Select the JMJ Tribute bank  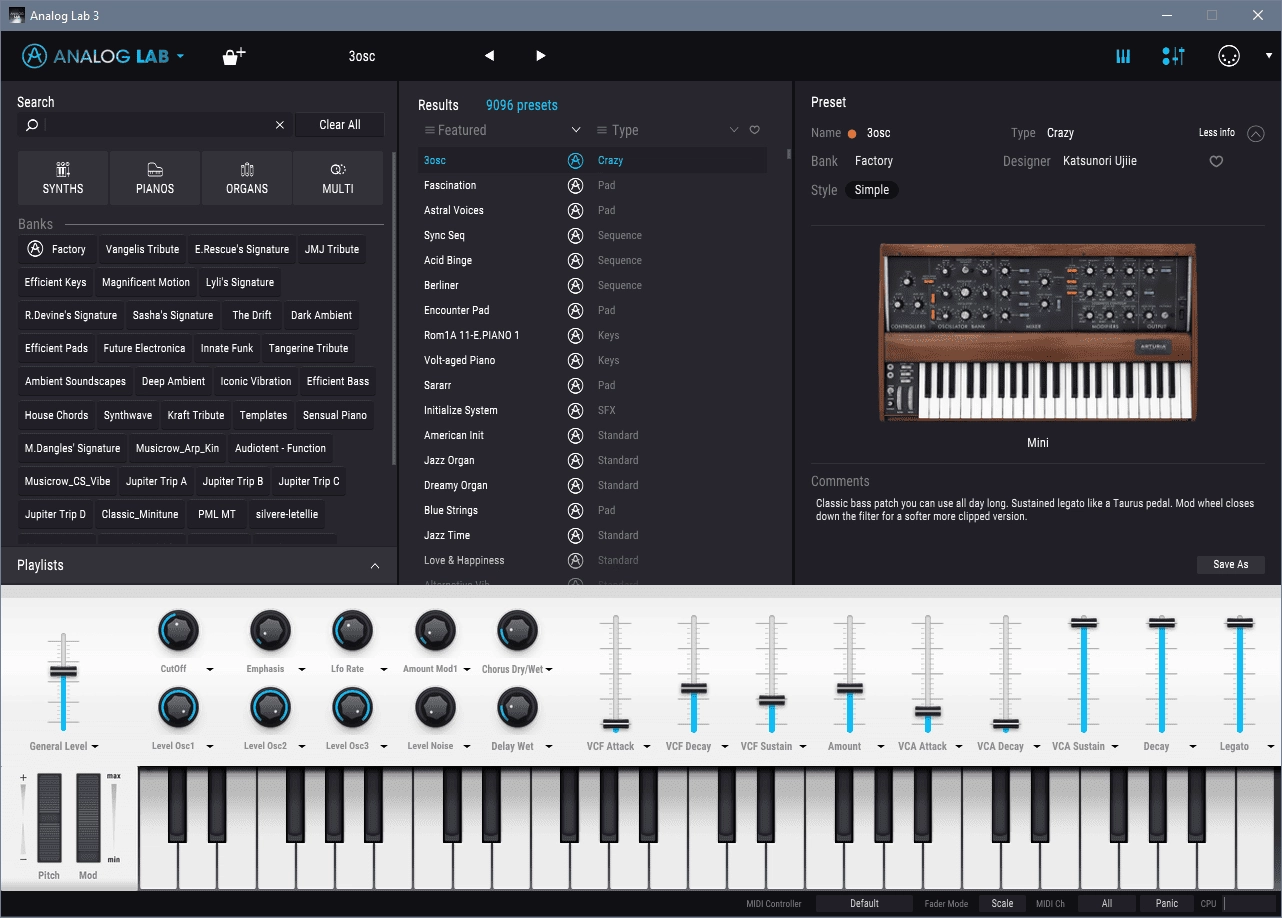(332, 249)
